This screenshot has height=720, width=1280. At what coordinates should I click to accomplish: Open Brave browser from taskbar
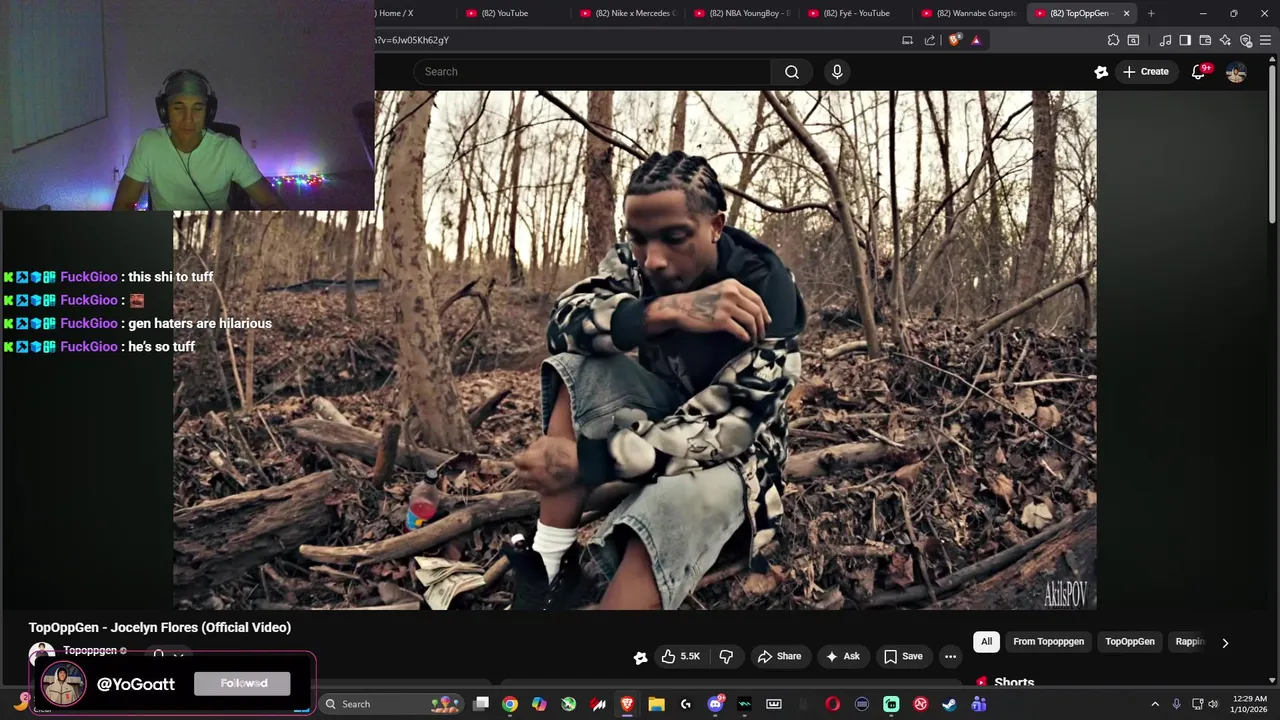tap(627, 704)
